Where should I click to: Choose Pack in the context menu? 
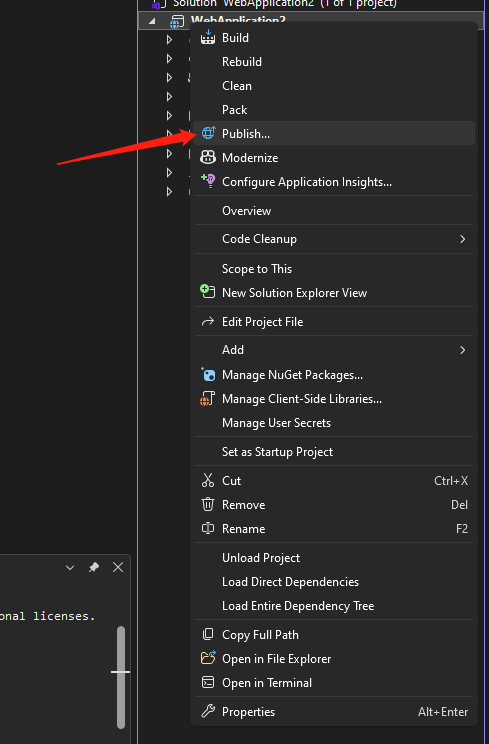pyautogui.click(x=334, y=110)
